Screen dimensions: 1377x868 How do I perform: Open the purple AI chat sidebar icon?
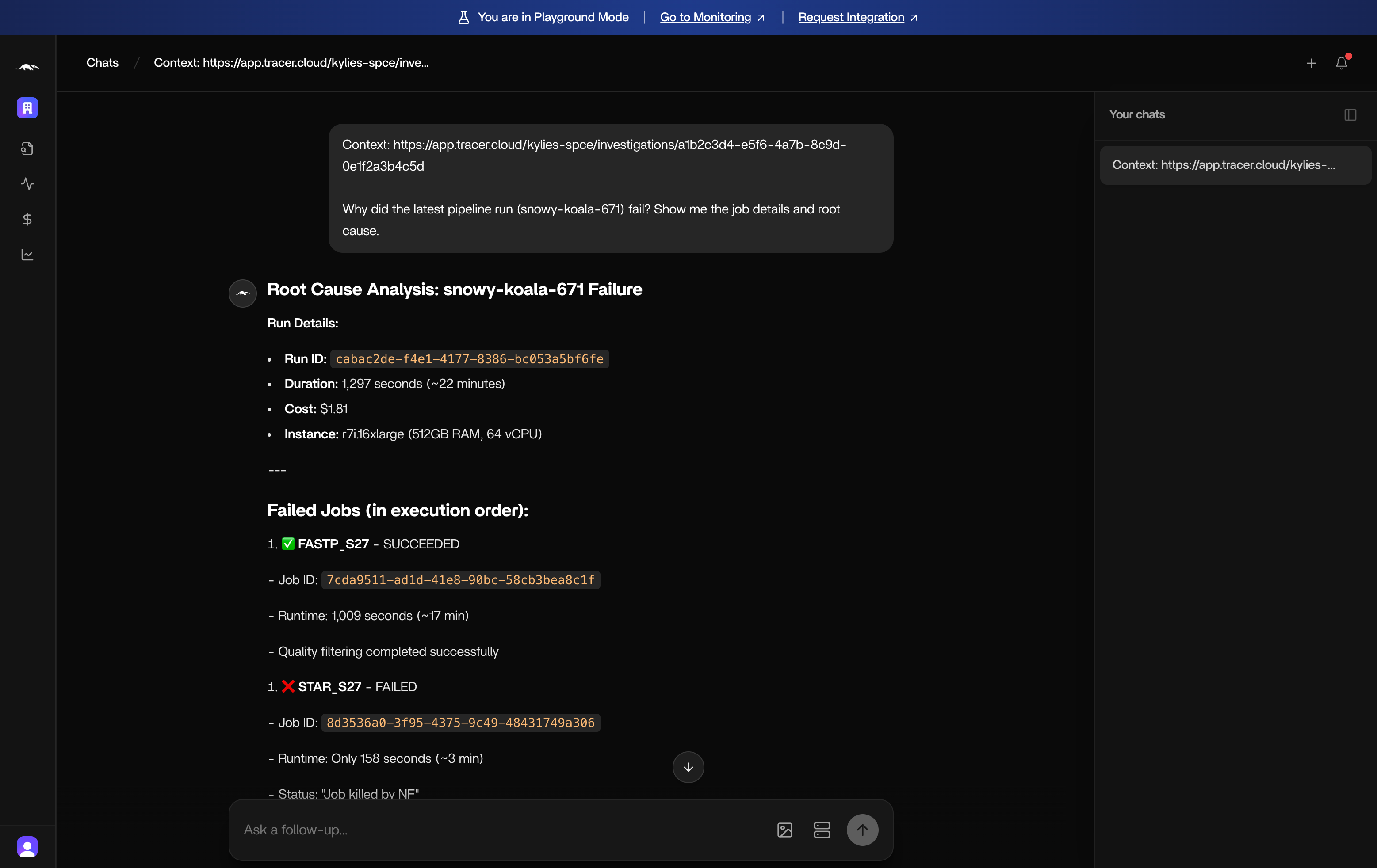tap(27, 108)
